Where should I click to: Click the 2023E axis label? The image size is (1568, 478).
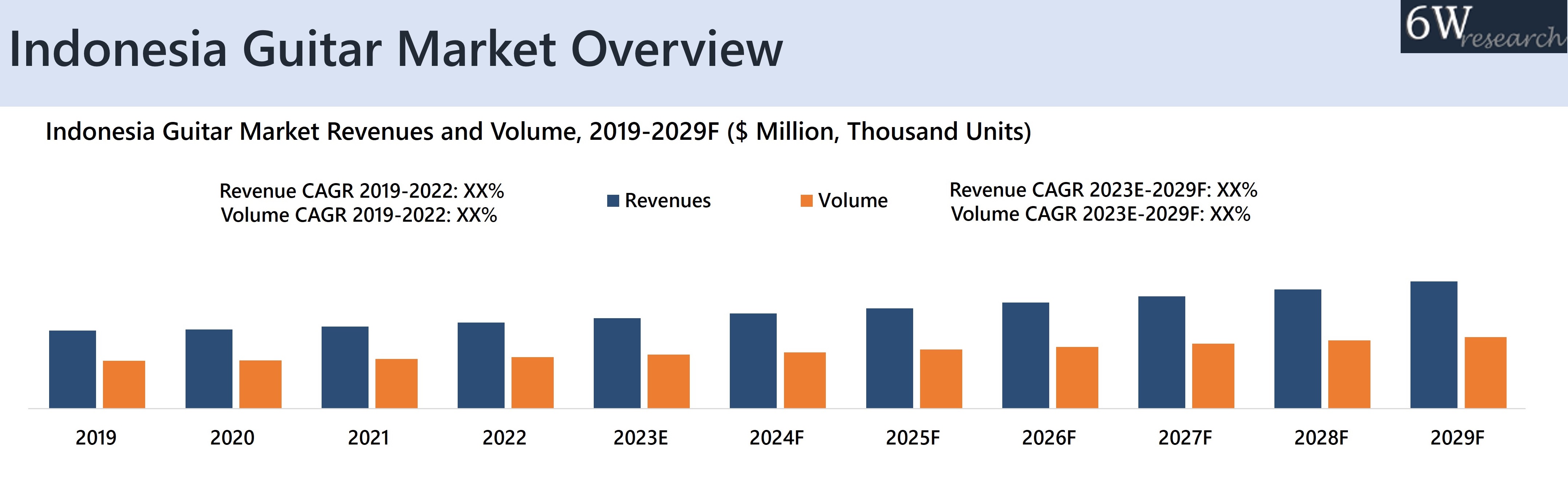[x=641, y=438]
